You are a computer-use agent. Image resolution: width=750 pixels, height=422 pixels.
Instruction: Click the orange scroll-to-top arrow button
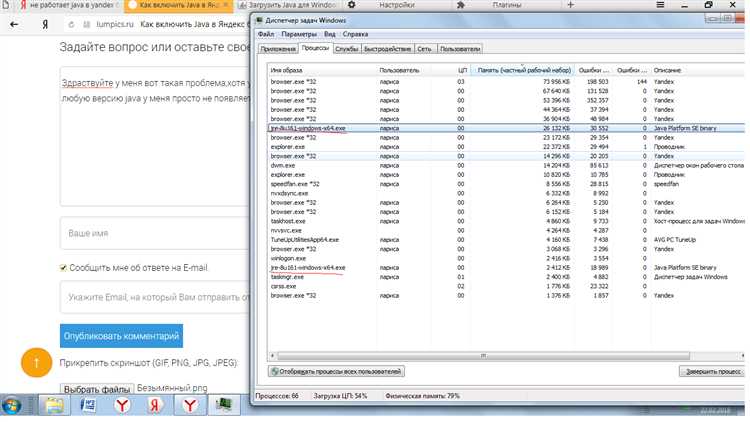pyautogui.click(x=36, y=362)
